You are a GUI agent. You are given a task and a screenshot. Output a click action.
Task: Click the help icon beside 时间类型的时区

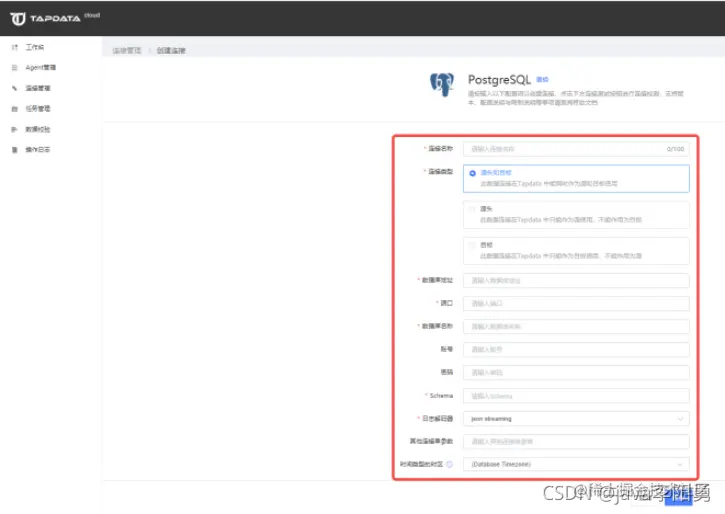coord(449,464)
